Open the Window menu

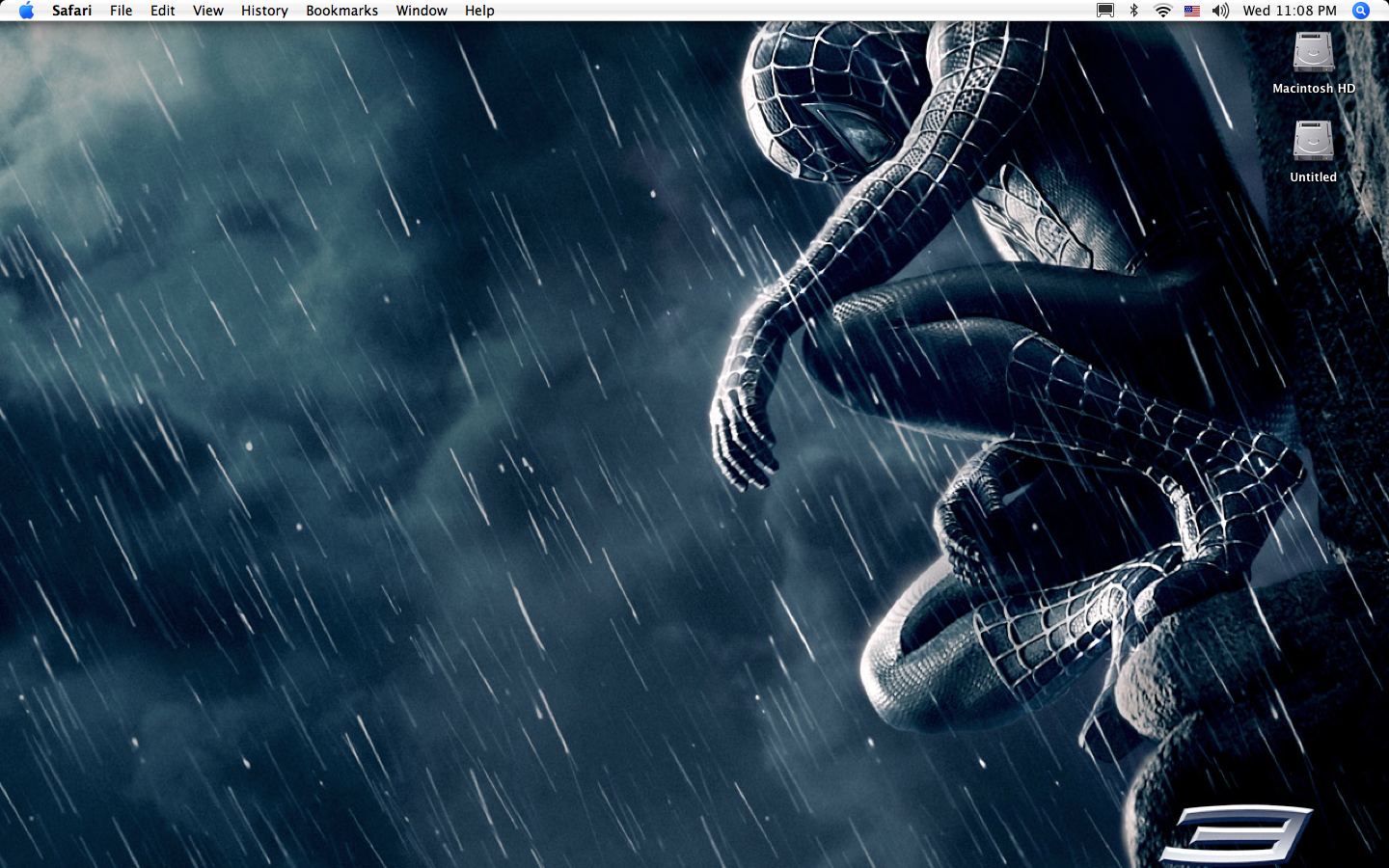[422, 11]
